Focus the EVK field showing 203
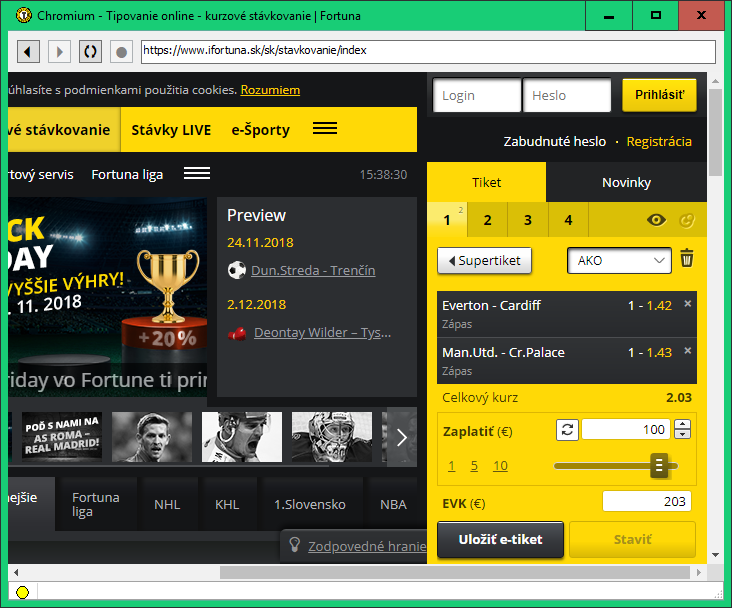The width and height of the screenshot is (732, 608). tap(647, 502)
